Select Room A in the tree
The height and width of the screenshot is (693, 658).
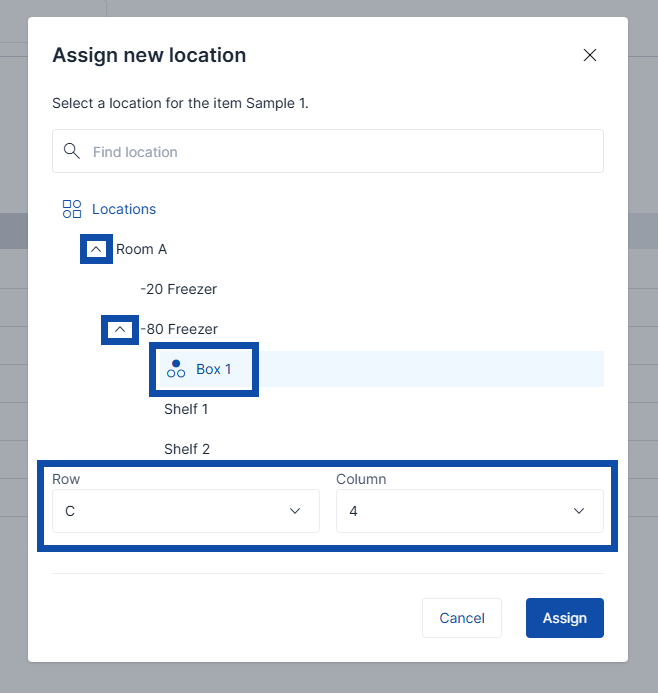pos(141,249)
